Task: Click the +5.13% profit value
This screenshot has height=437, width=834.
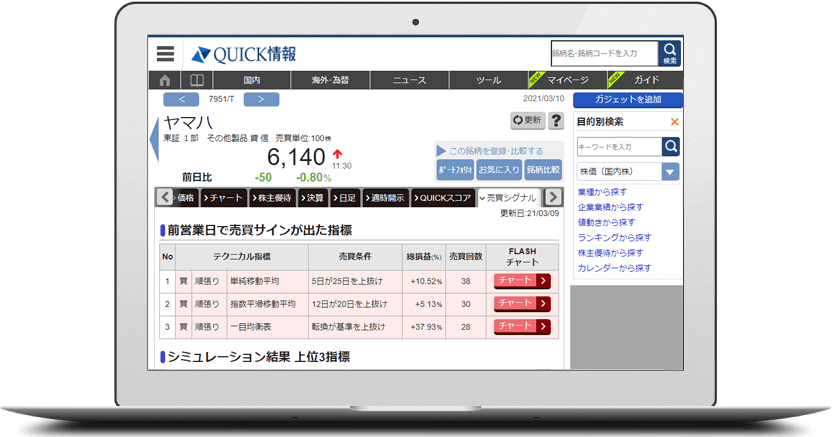Action: 428,304
